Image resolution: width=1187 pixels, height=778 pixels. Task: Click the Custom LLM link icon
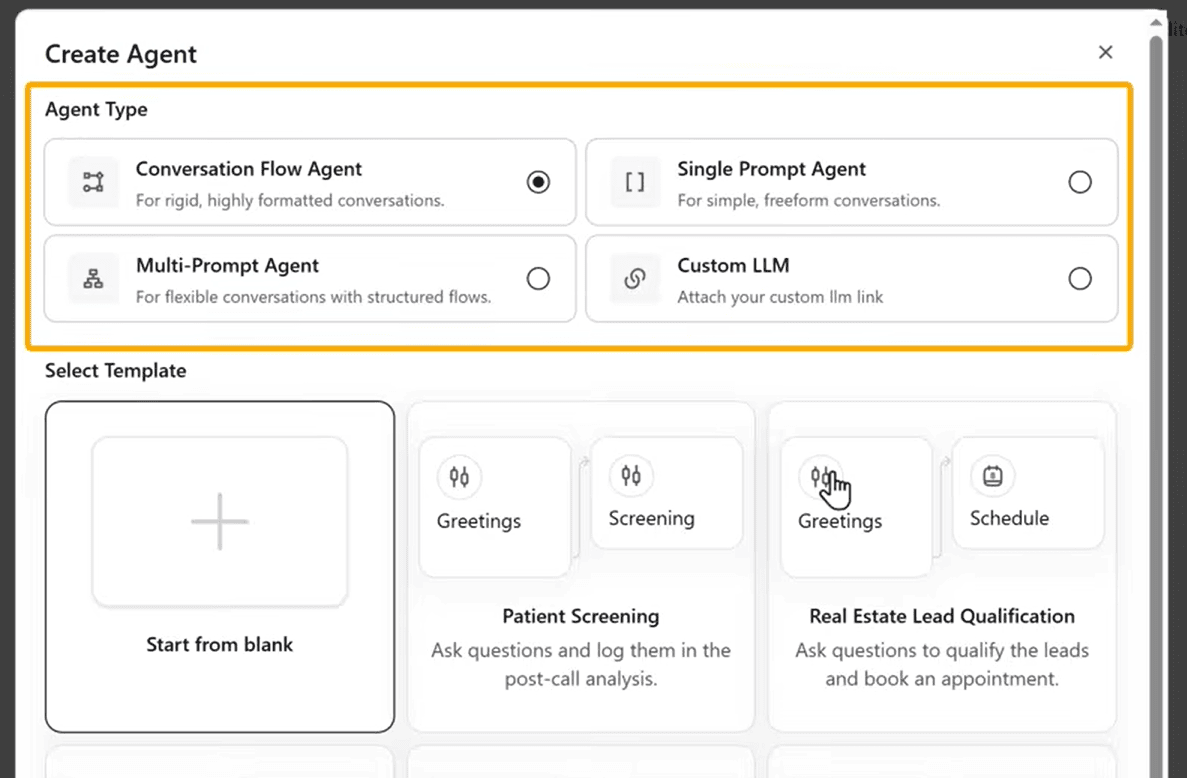pyautogui.click(x=634, y=279)
